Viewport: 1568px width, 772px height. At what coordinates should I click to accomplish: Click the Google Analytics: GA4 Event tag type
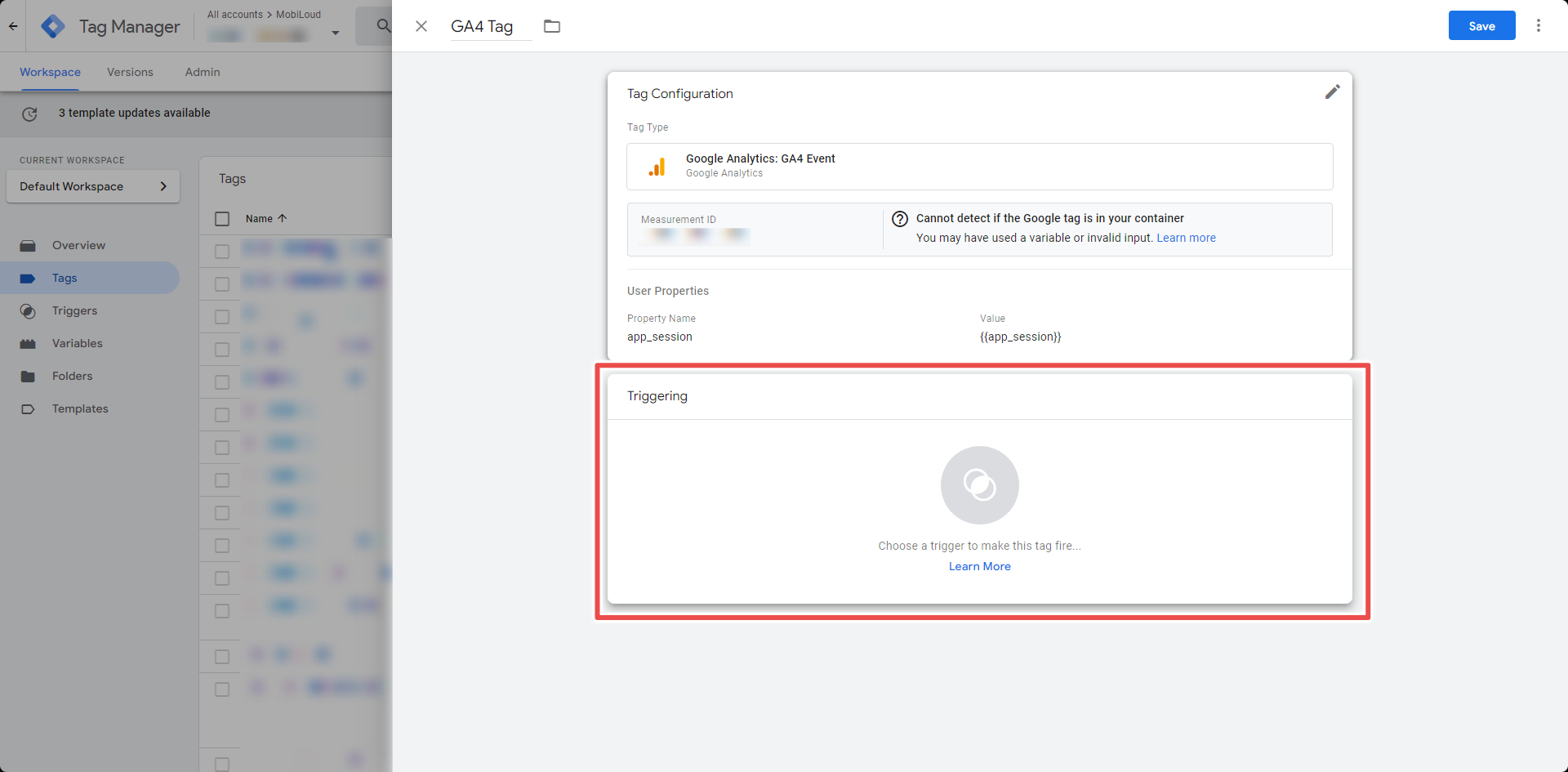point(979,167)
